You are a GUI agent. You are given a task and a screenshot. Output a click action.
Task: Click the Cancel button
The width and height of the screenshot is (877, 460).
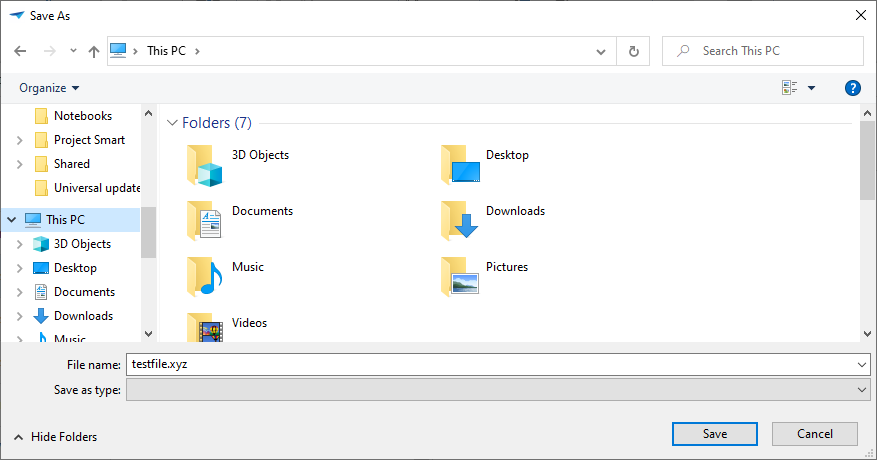click(x=814, y=434)
